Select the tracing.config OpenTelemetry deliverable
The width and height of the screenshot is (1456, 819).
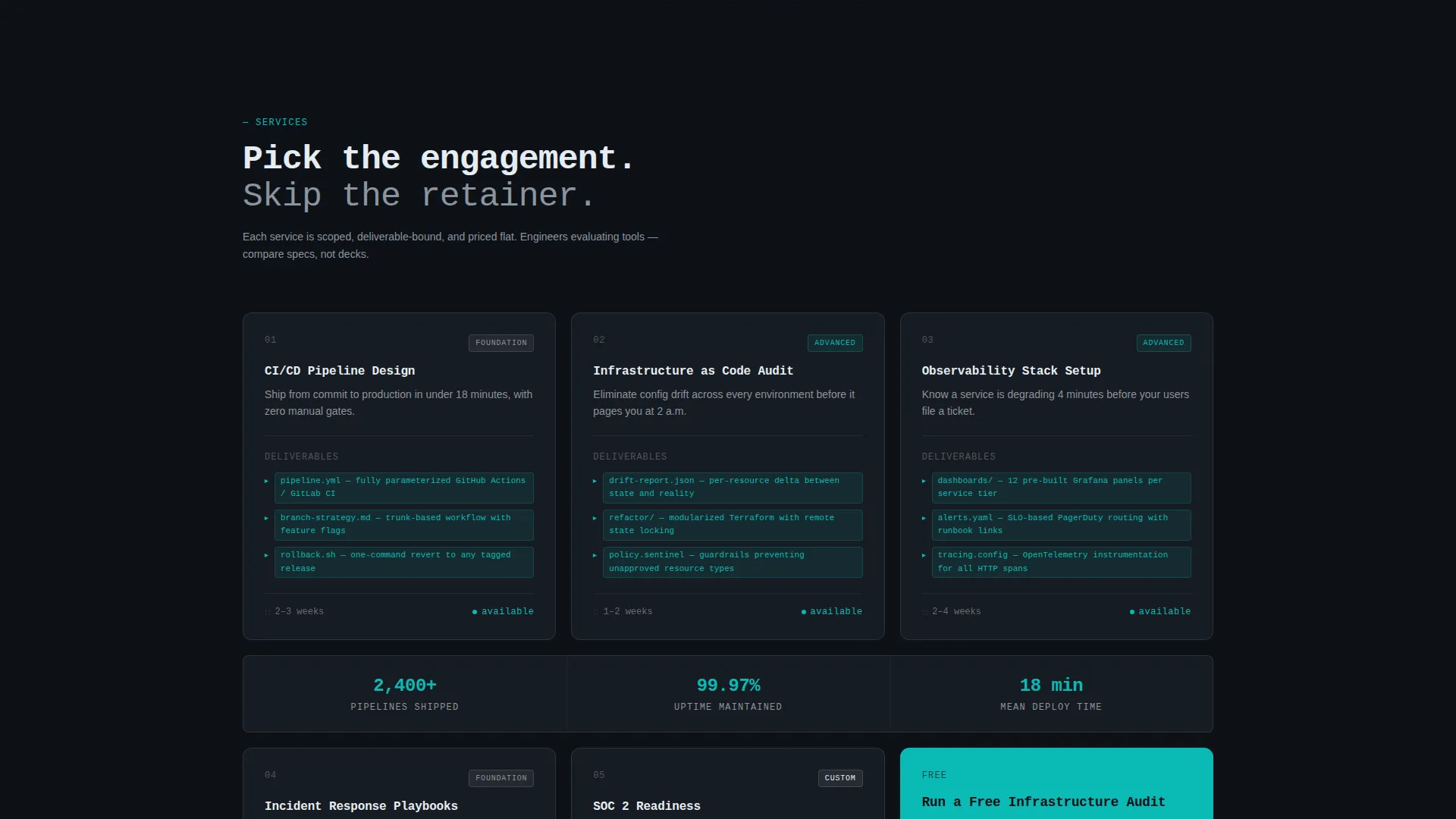(x=1061, y=562)
